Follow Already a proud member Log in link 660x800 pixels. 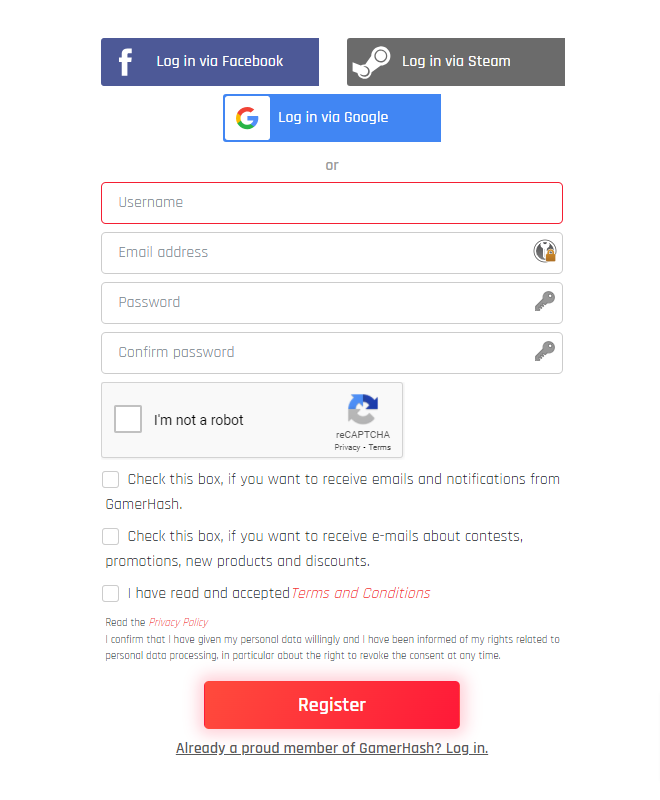(x=332, y=748)
